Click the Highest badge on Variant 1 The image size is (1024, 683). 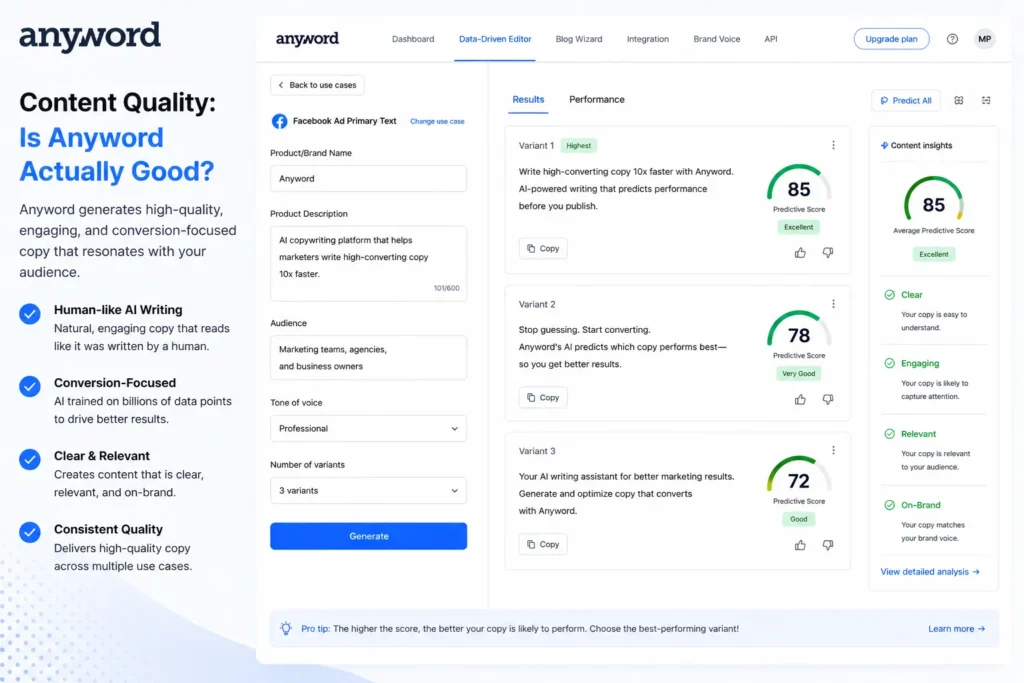pyautogui.click(x=579, y=146)
